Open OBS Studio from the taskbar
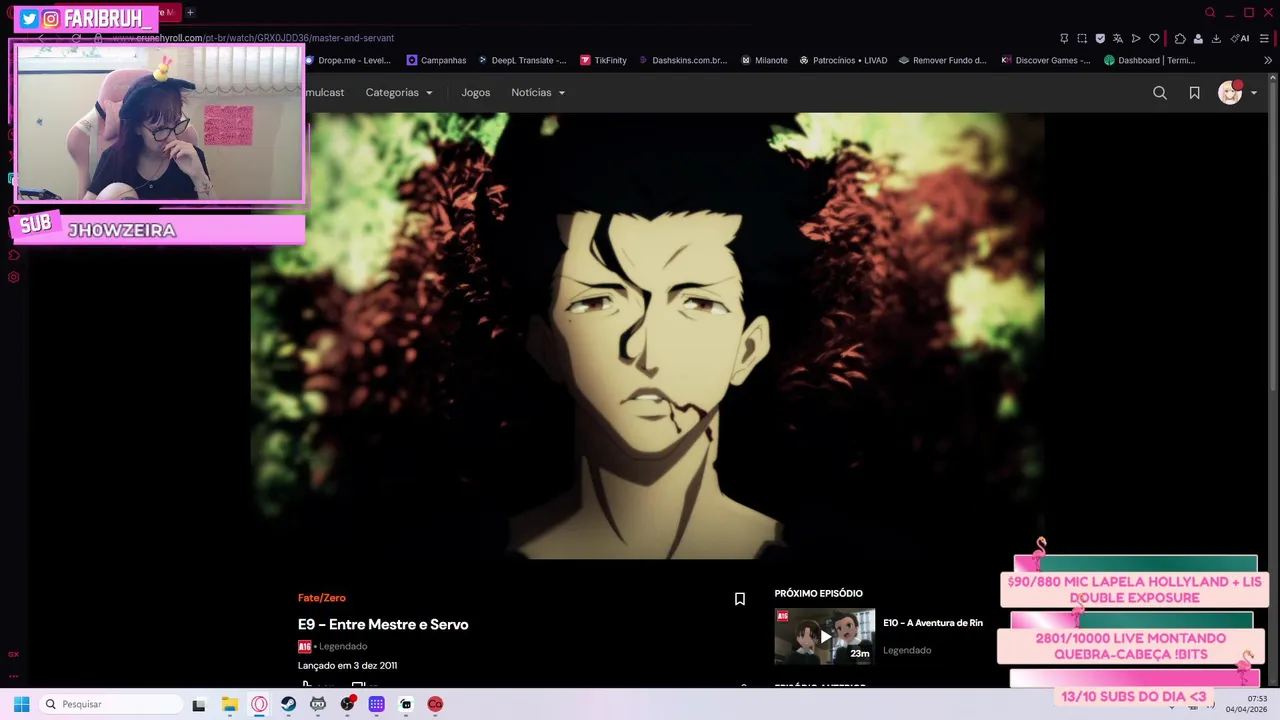This screenshot has width=1280, height=720. tap(347, 704)
